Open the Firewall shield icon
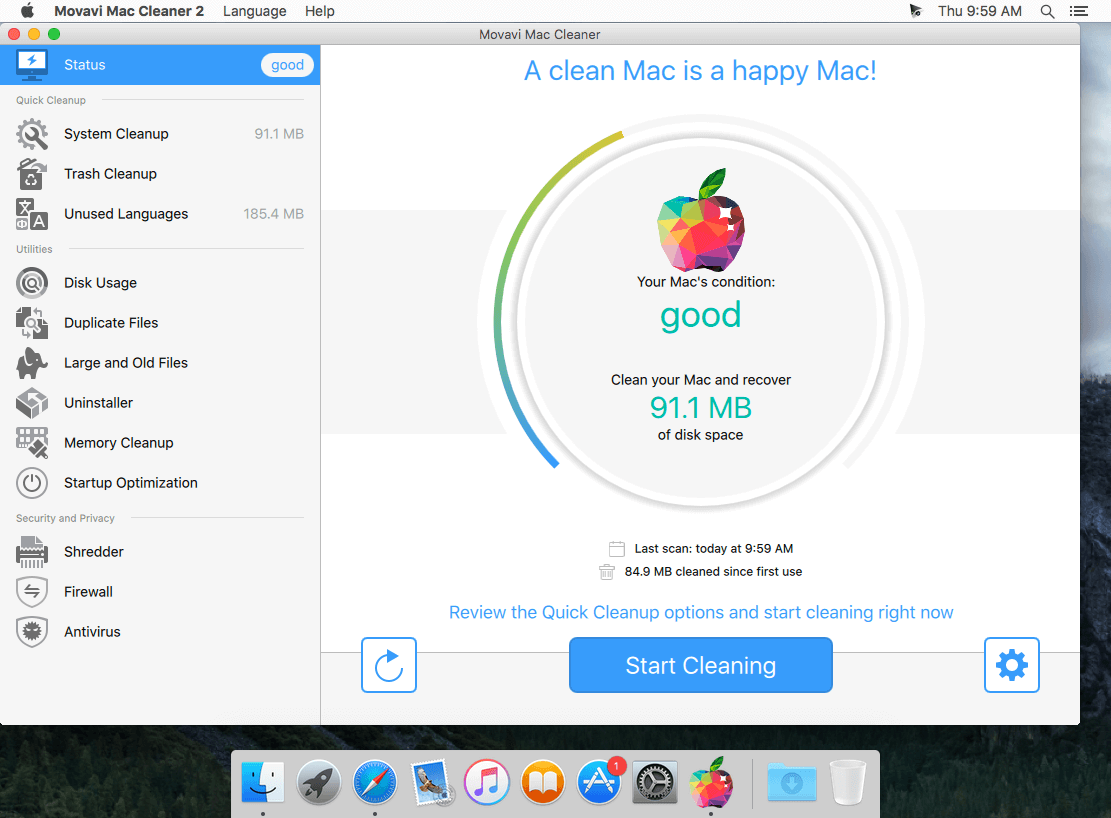The image size is (1111, 818). click(32, 592)
